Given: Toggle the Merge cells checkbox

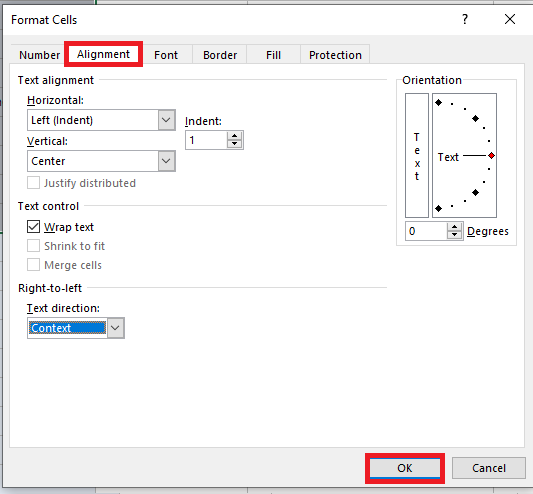Looking at the screenshot, I should pyautogui.click(x=33, y=265).
